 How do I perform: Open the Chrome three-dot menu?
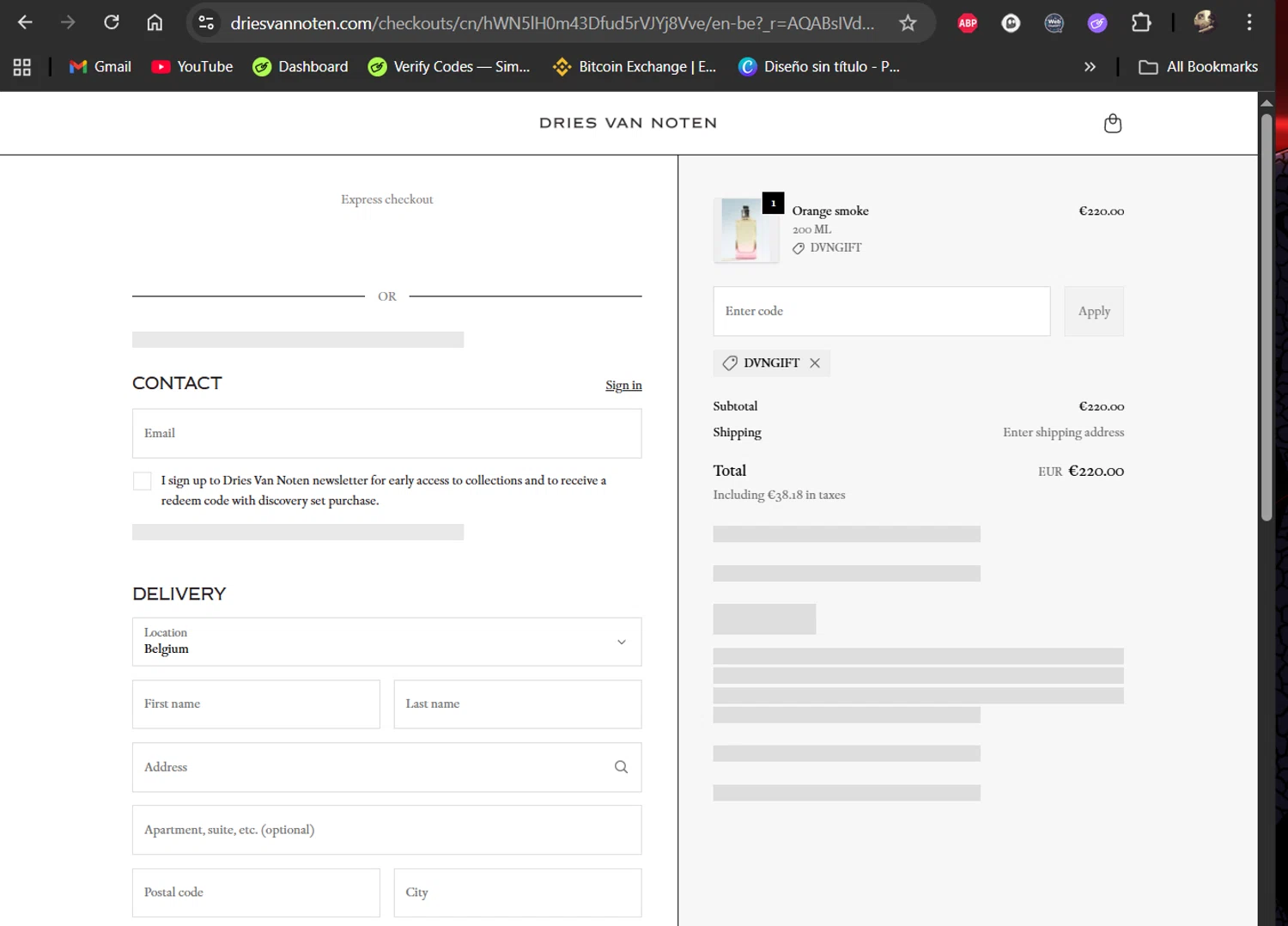pyautogui.click(x=1249, y=22)
